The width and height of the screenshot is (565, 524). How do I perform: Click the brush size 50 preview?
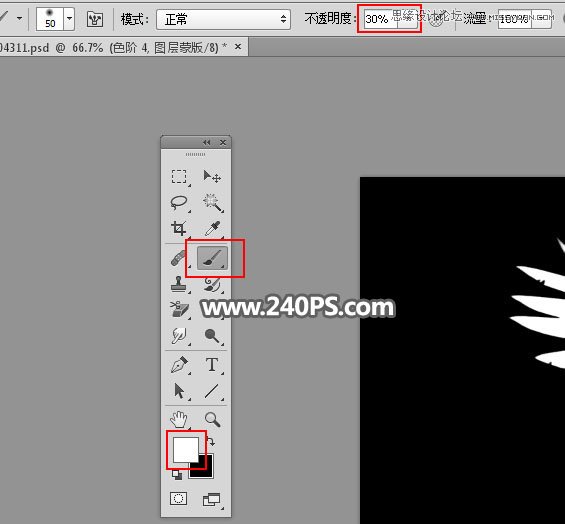tap(50, 18)
